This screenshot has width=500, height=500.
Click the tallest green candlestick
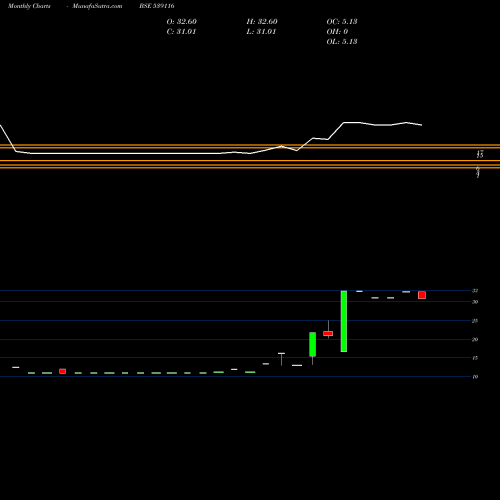pyautogui.click(x=344, y=321)
